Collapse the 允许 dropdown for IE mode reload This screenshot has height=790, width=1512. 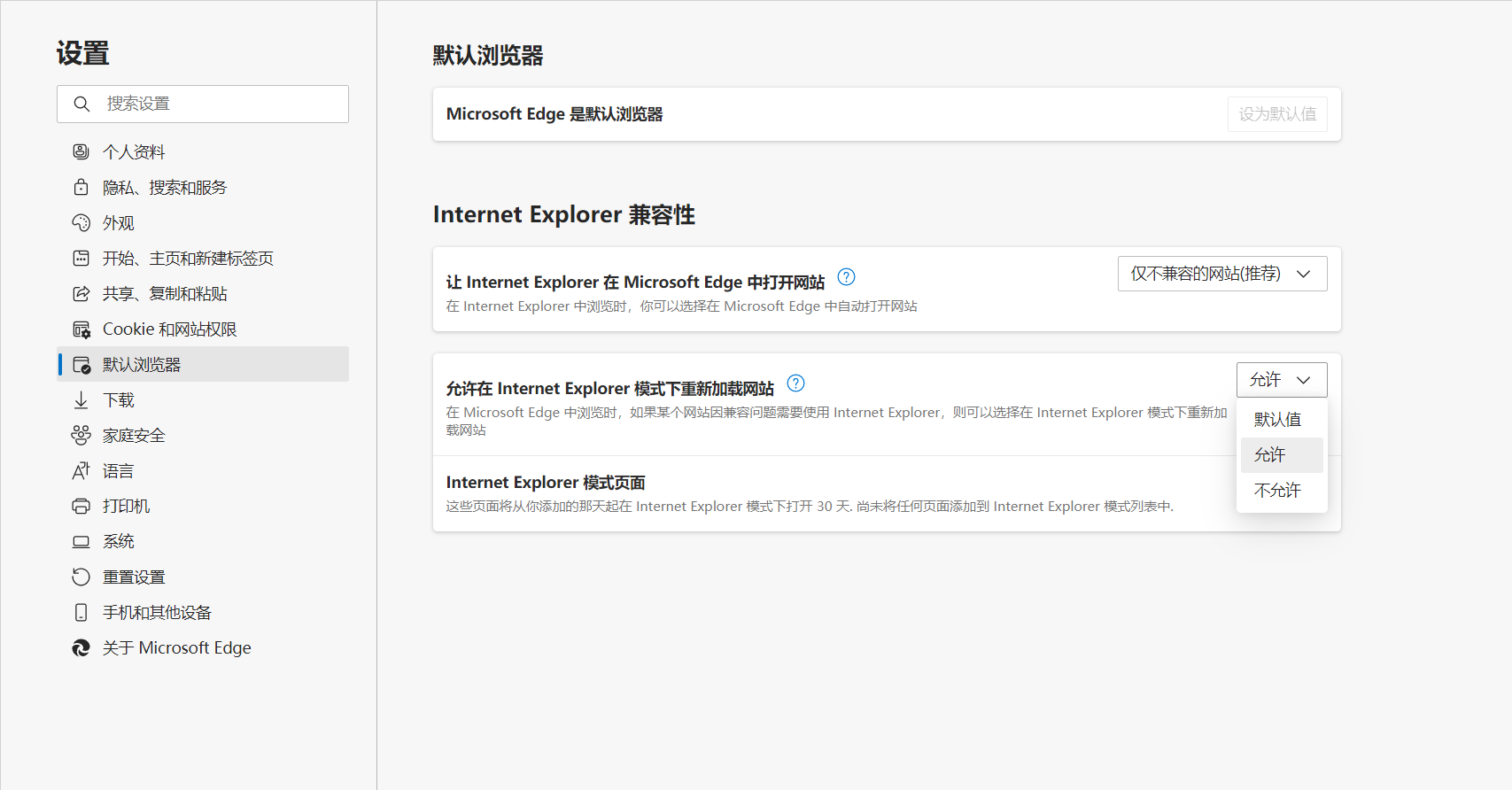(1282, 380)
